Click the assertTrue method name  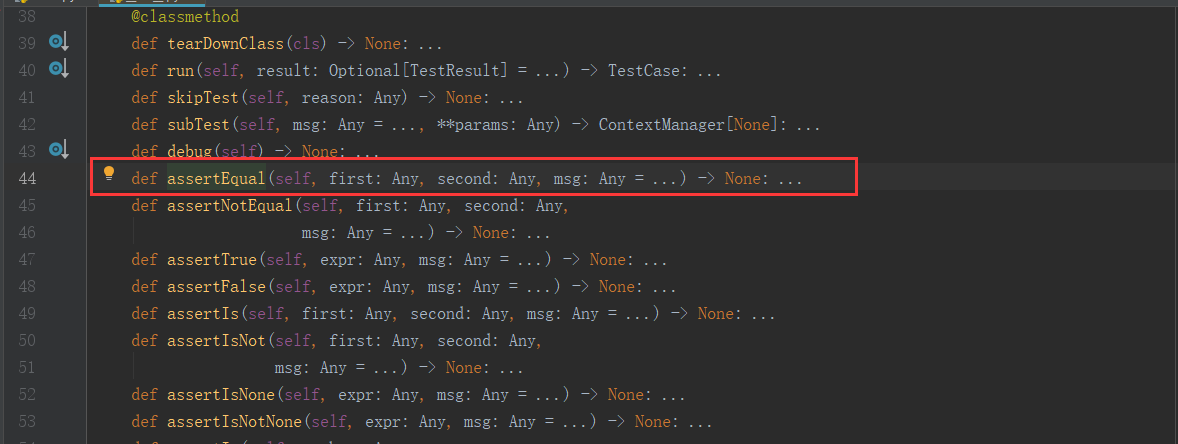coord(208,260)
